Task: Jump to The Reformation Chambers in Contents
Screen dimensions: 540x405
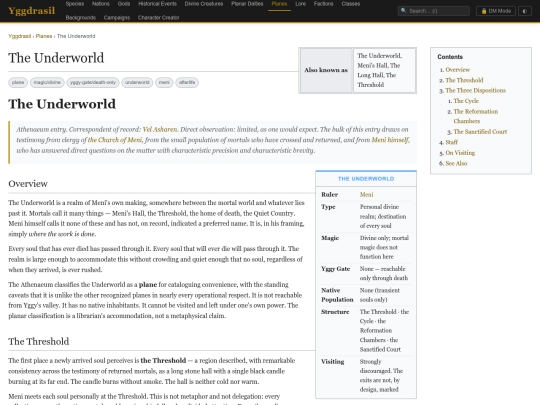Action: [476, 116]
